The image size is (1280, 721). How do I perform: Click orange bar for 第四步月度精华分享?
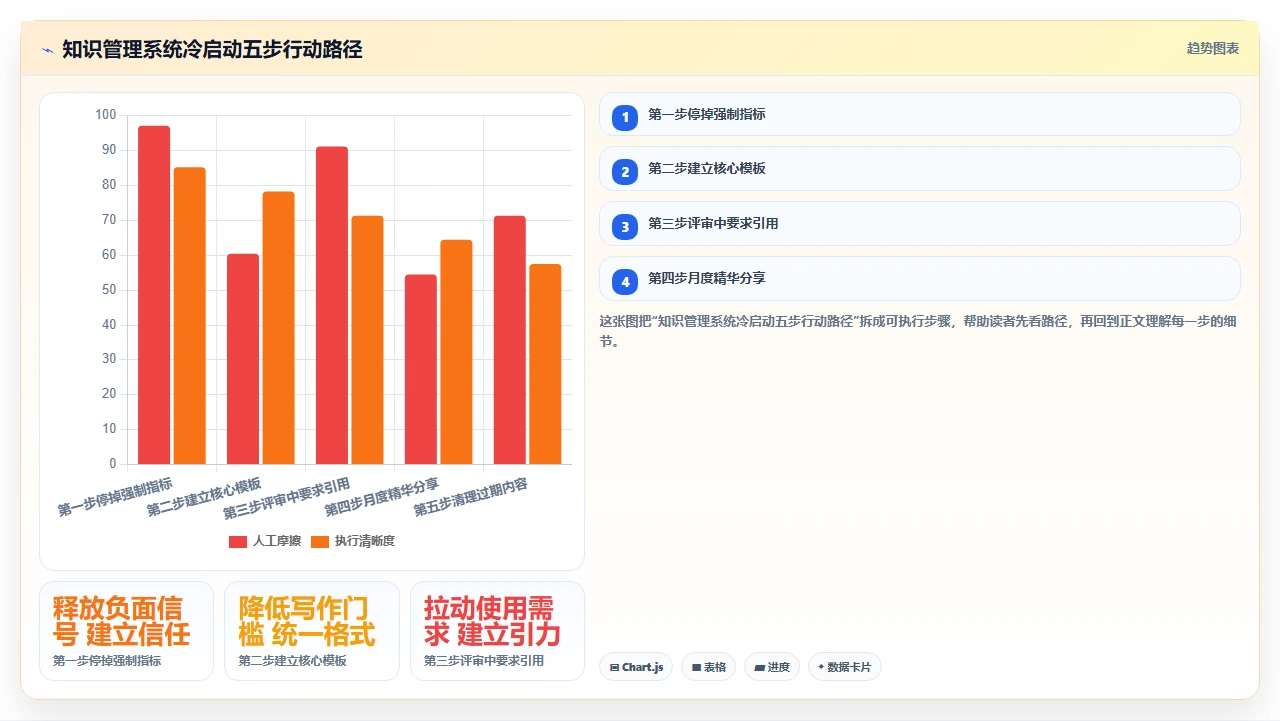(x=457, y=352)
